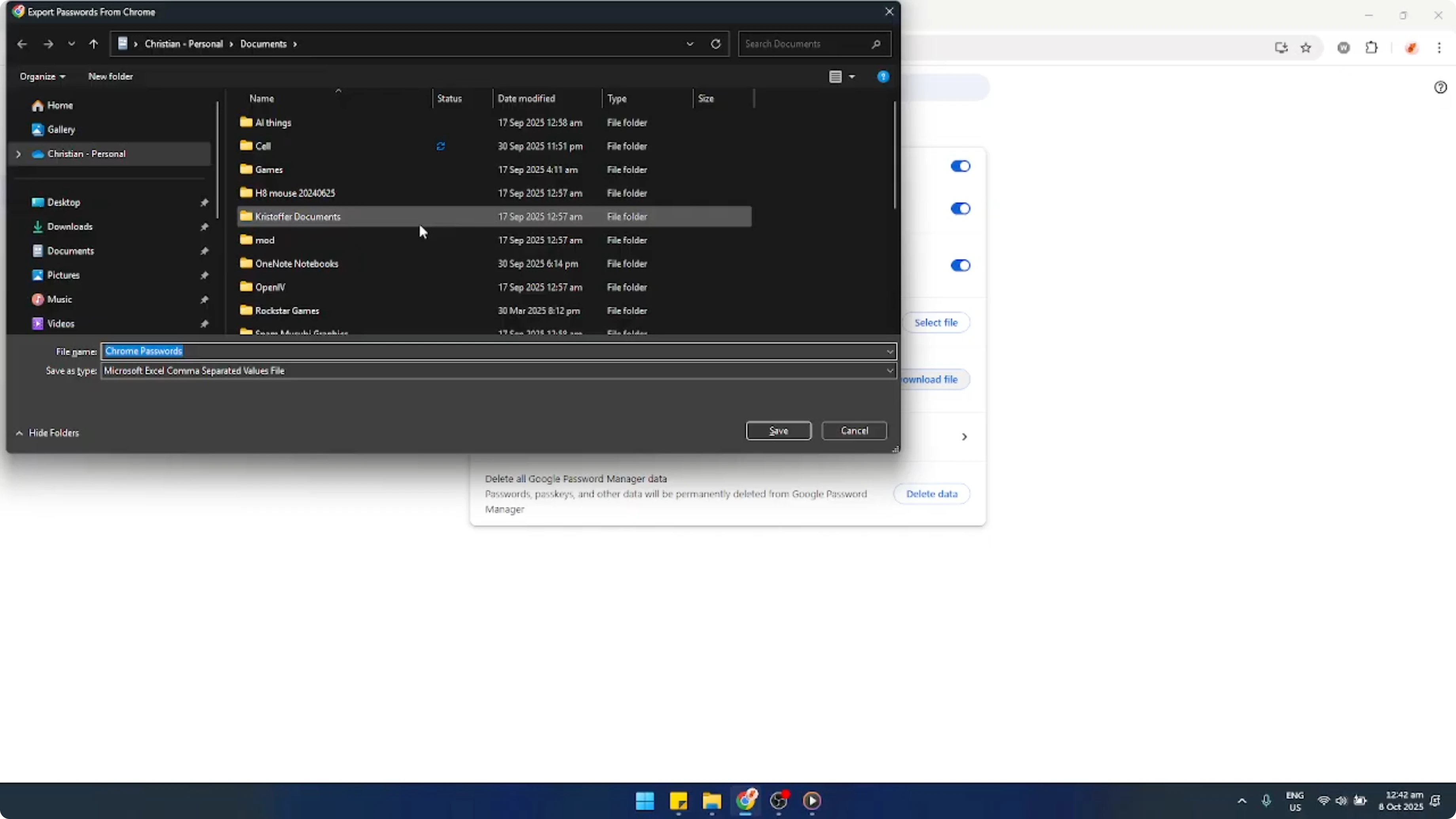This screenshot has width=1456, height=819.
Task: Open Chrome extensions puzzle icon
Action: tap(1373, 47)
